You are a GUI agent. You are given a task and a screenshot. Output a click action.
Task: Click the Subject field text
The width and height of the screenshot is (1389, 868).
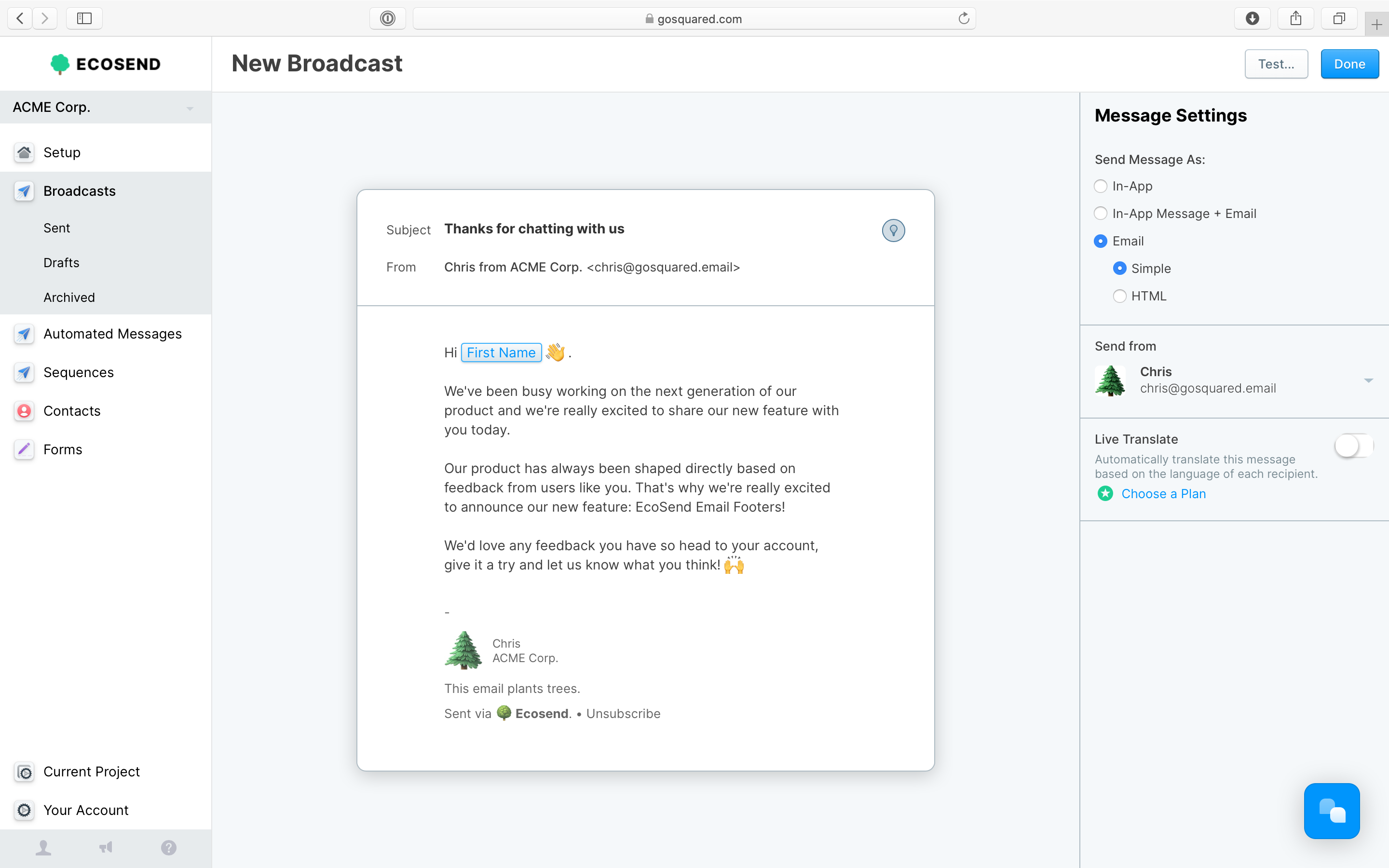tap(534, 229)
